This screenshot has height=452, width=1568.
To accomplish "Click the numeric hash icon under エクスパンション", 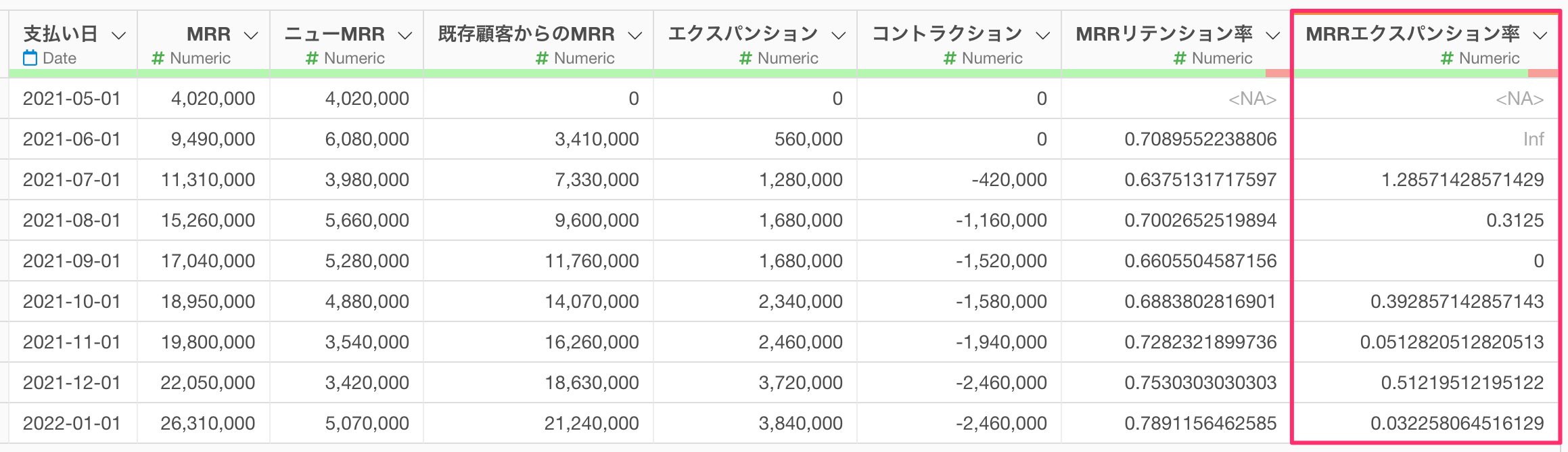I will [x=745, y=59].
